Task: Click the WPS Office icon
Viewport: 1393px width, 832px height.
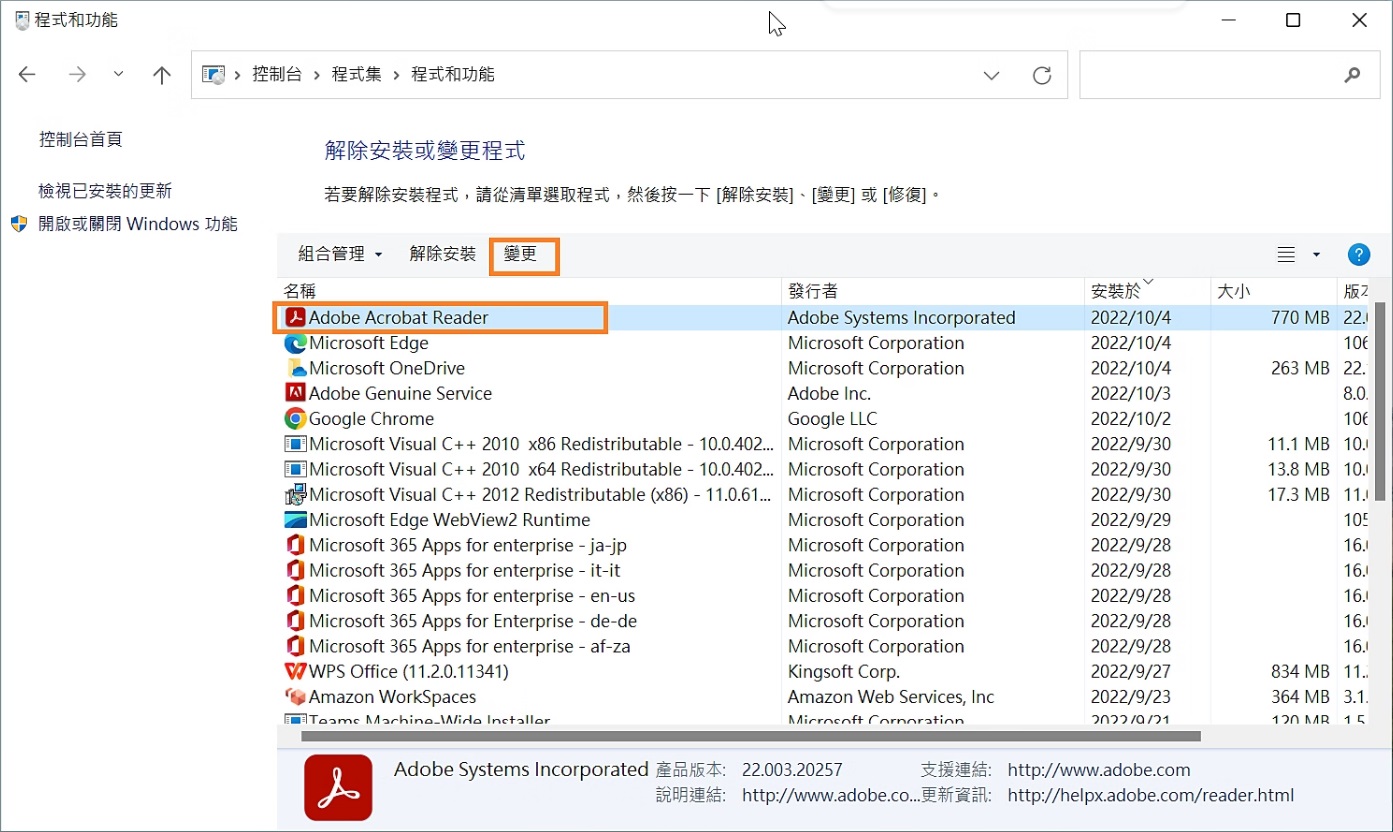Action: [295, 671]
